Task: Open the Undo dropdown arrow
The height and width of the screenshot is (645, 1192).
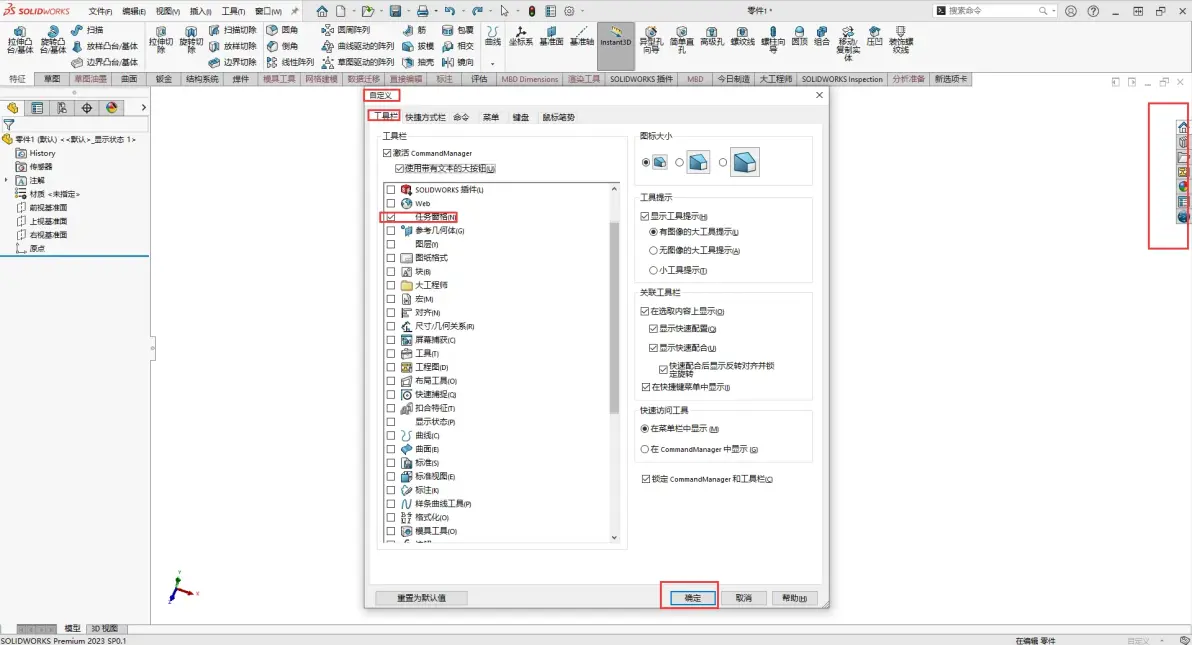Action: 463,11
